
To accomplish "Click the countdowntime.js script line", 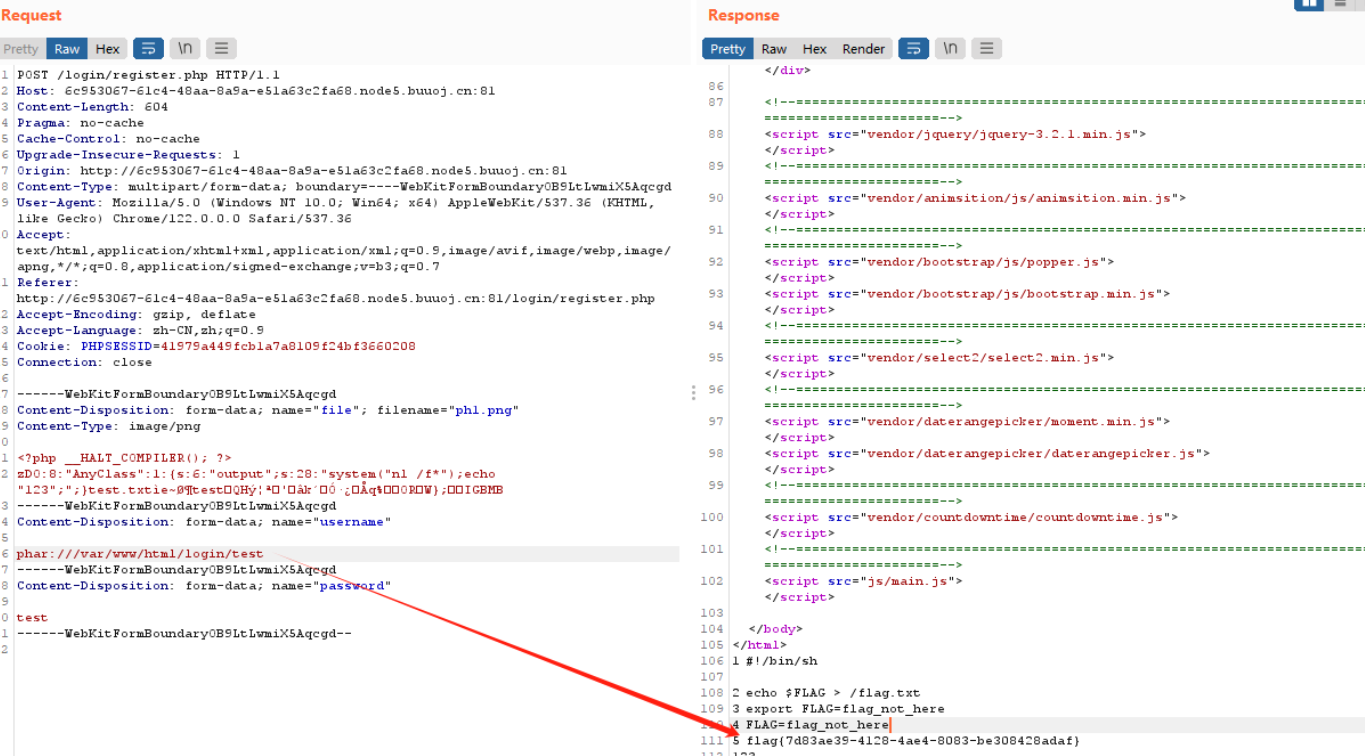I will pyautogui.click(x=971, y=518).
